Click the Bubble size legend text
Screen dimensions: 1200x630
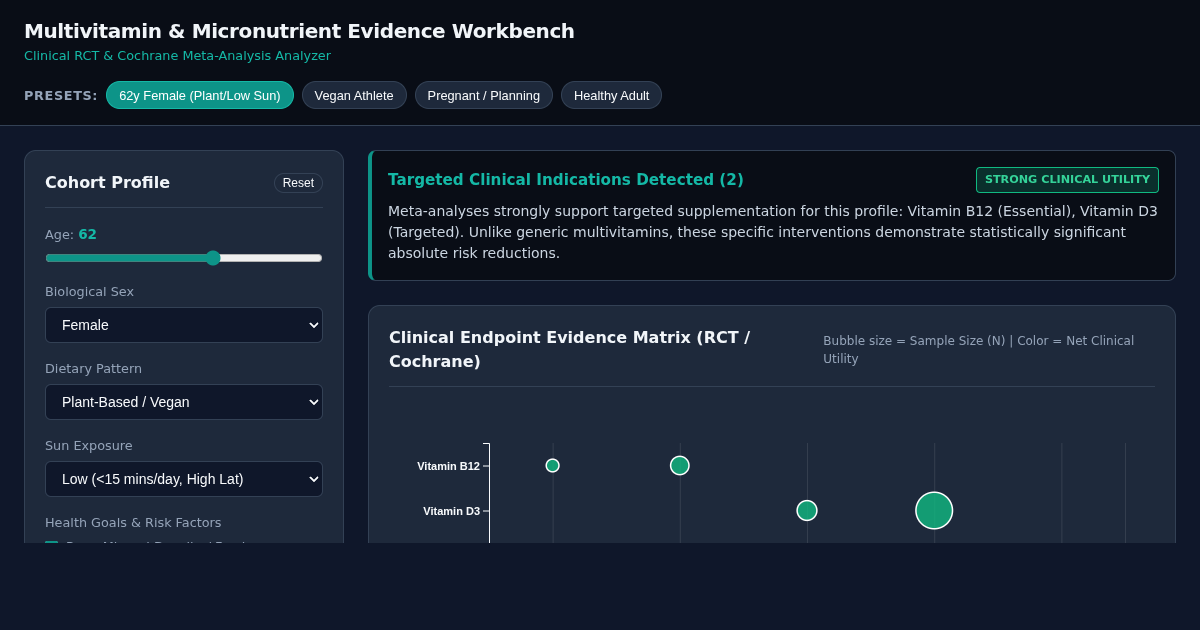tap(978, 350)
